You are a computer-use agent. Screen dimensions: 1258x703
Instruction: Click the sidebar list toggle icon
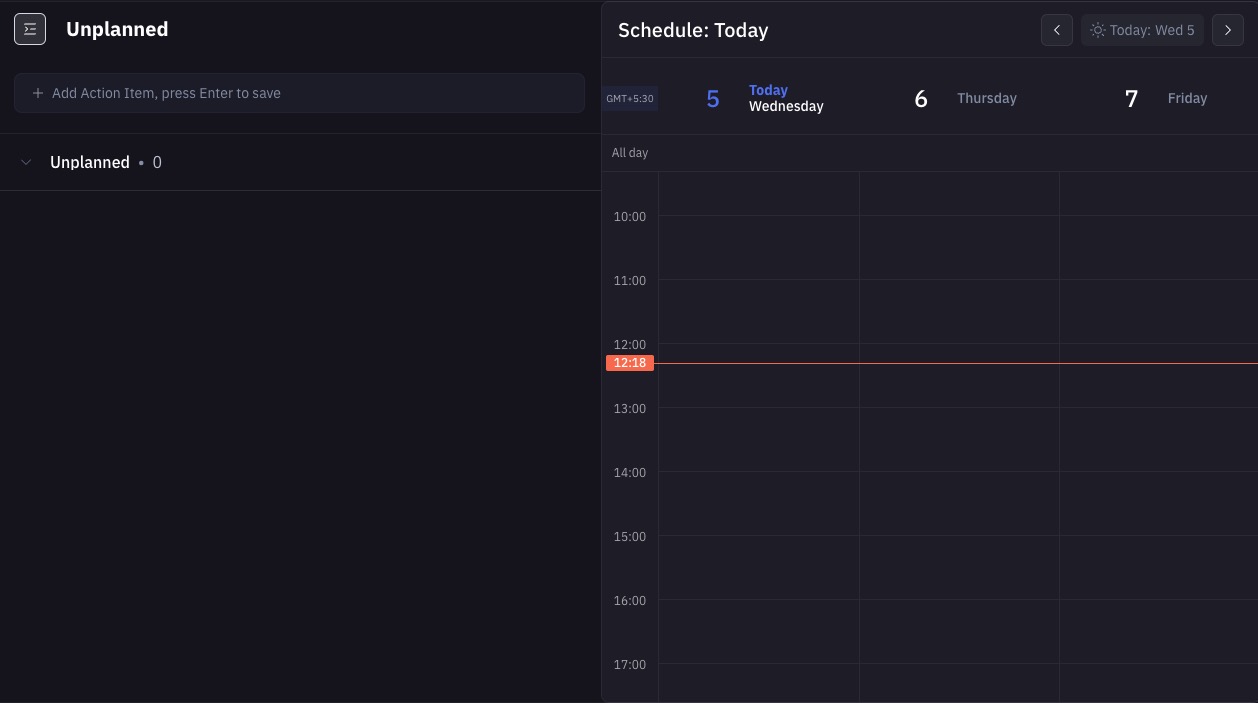point(29,29)
